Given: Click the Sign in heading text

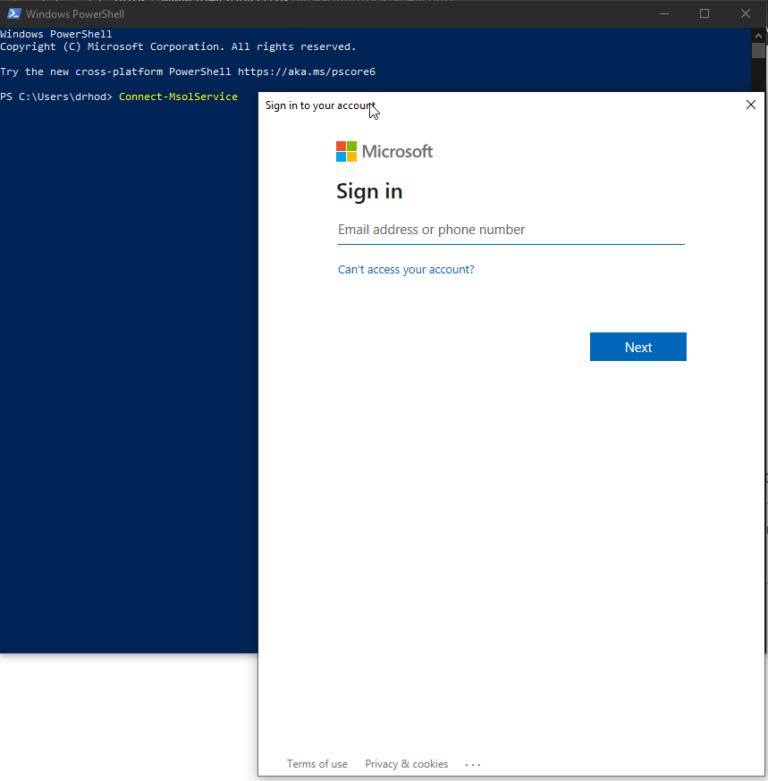Looking at the screenshot, I should [x=369, y=192].
